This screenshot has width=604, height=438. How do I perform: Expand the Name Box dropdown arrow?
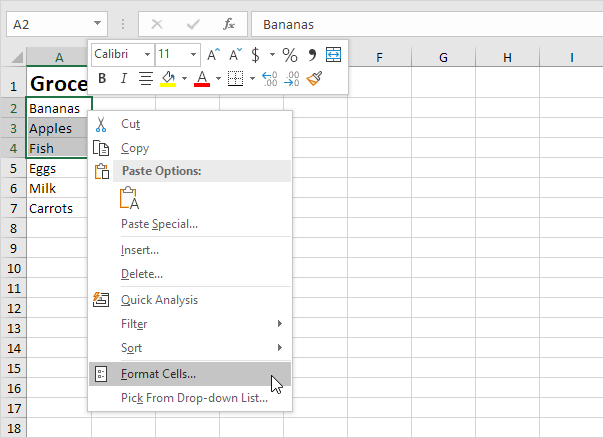97,22
